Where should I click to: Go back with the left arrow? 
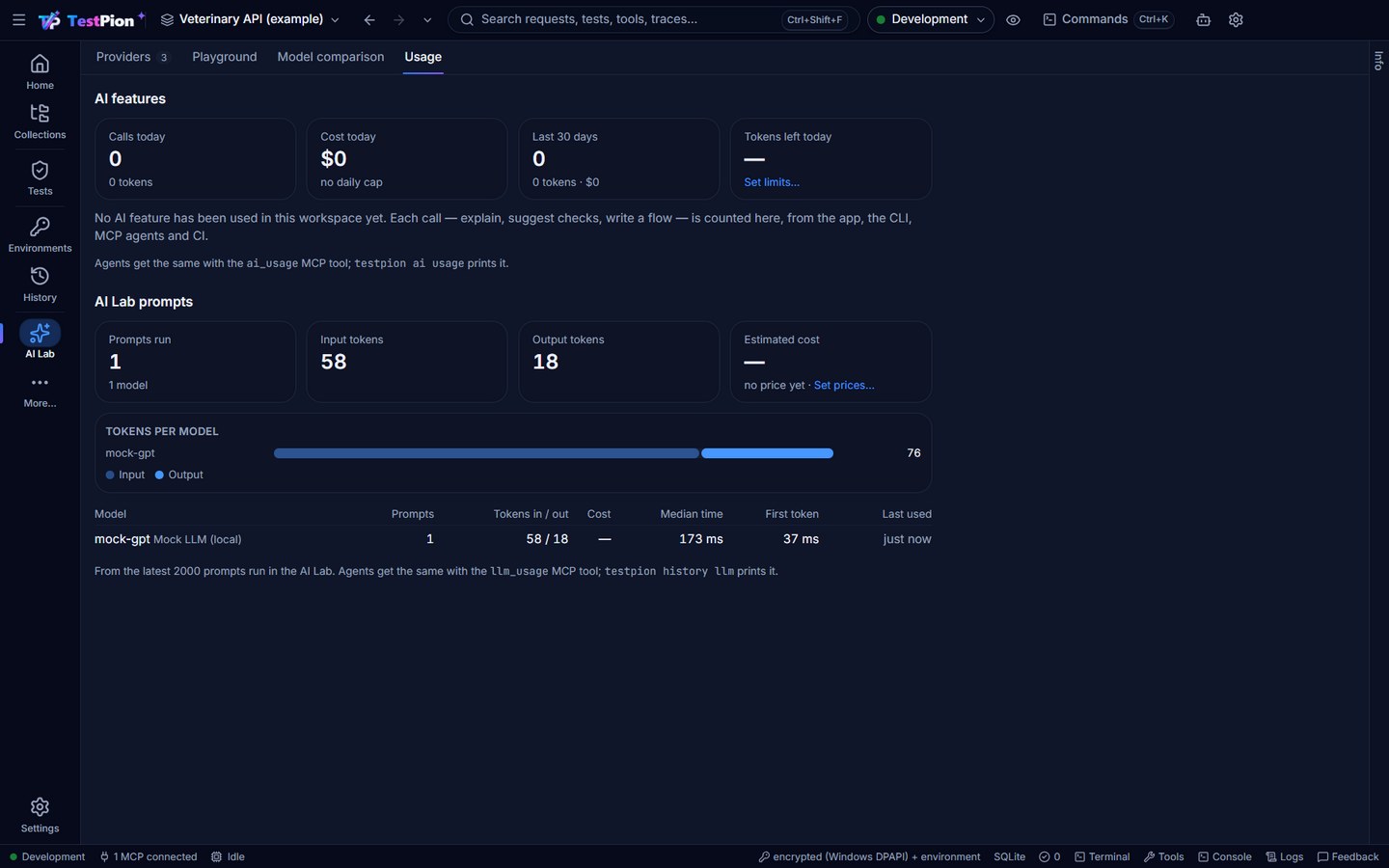pos(369,19)
